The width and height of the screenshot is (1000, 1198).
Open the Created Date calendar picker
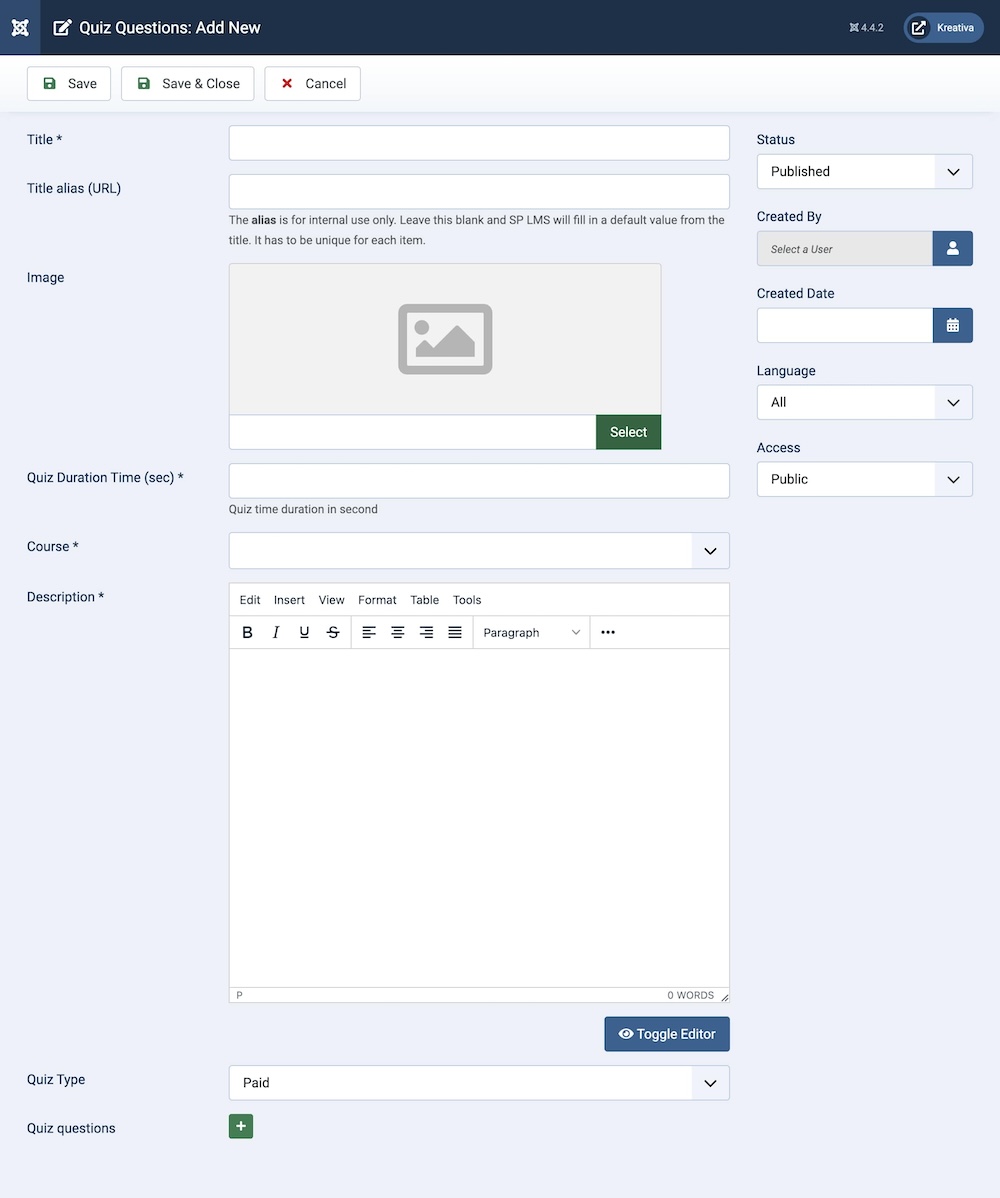(x=952, y=325)
